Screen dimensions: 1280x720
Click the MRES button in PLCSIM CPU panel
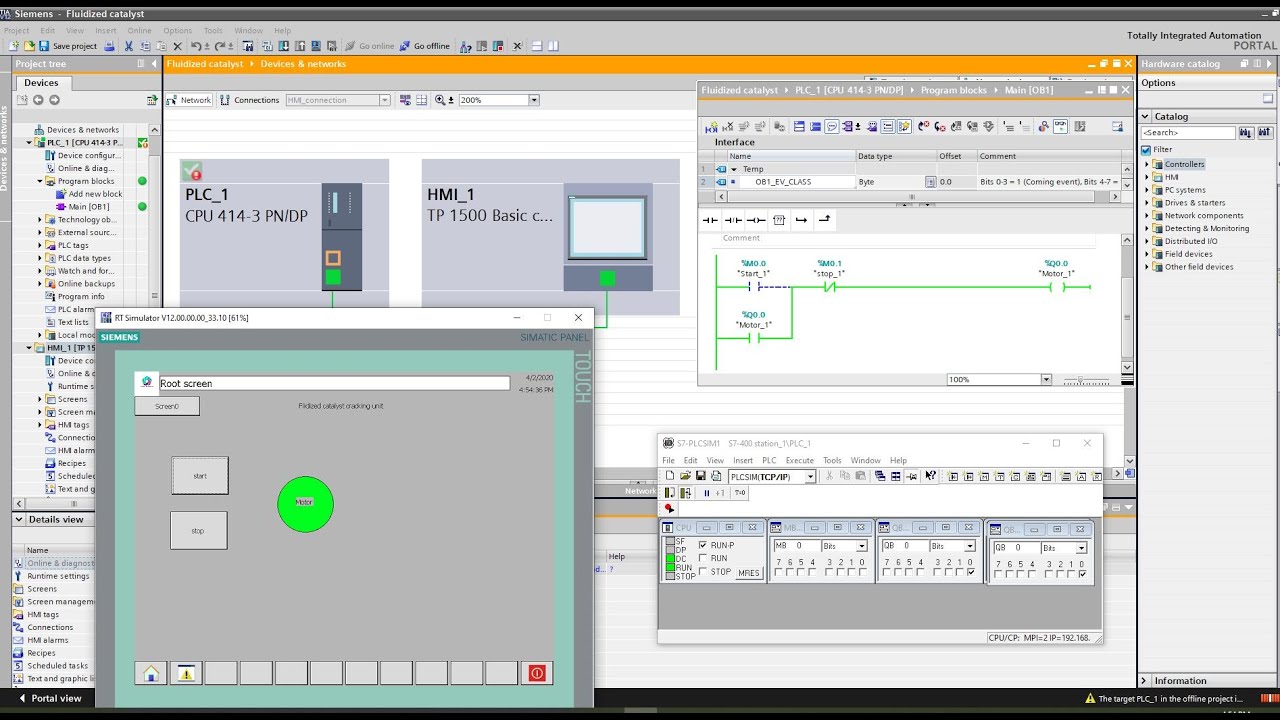coord(749,573)
